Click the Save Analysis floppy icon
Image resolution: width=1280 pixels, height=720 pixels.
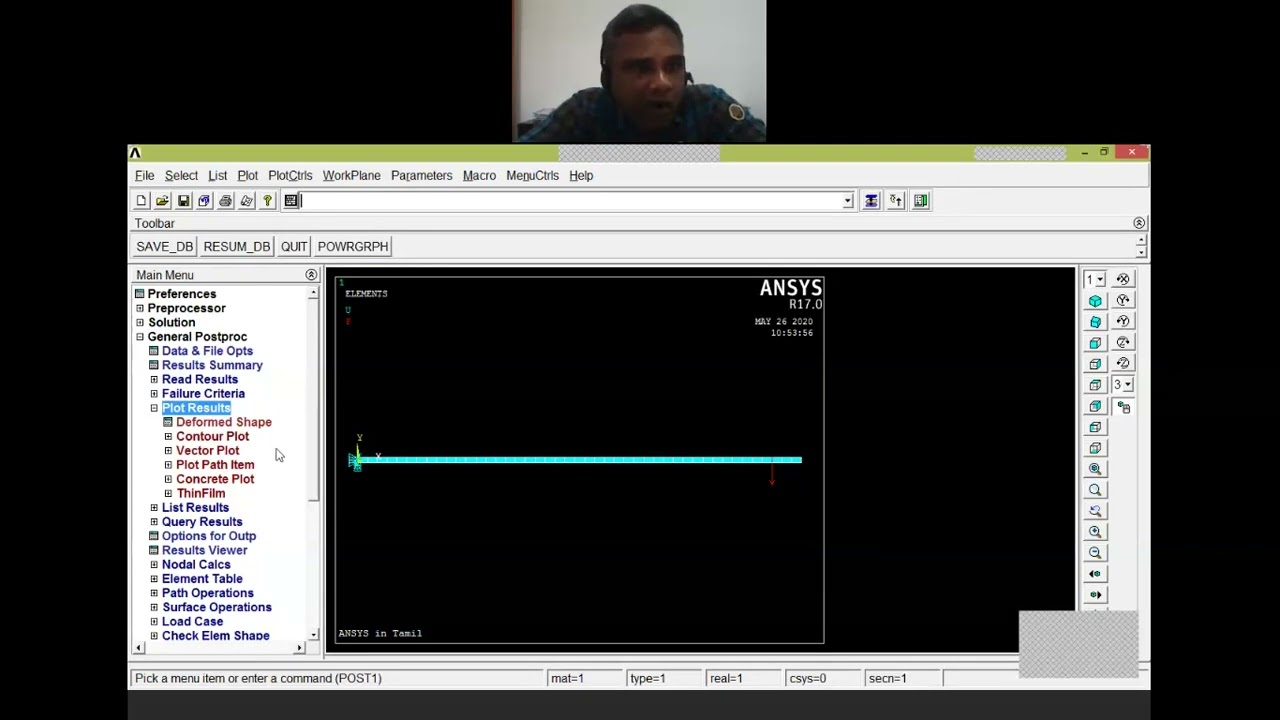point(183,201)
